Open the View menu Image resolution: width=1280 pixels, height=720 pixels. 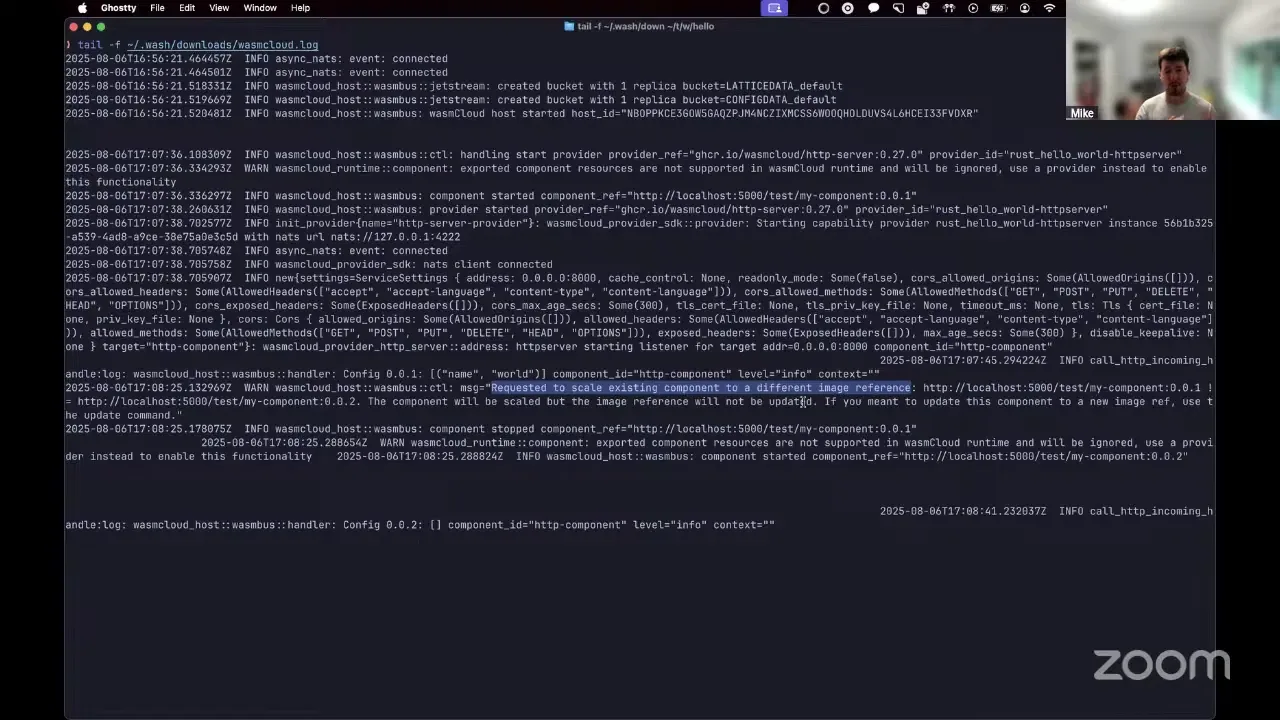pos(219,8)
